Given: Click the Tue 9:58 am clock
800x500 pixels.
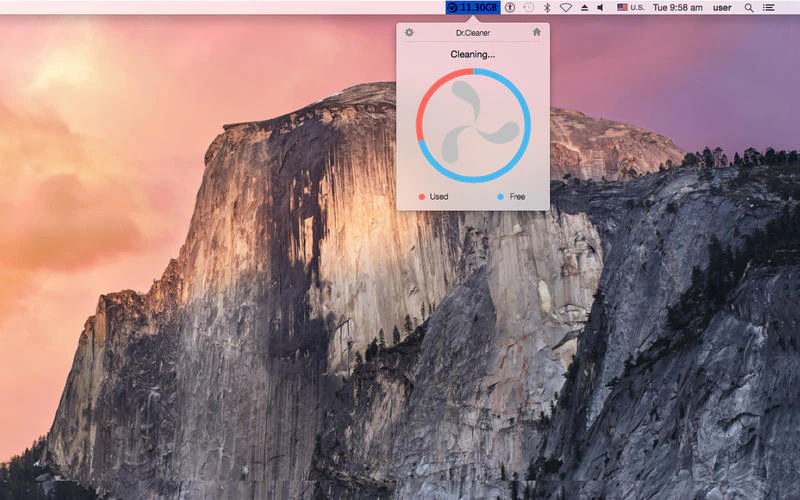Looking at the screenshot, I should [678, 7].
